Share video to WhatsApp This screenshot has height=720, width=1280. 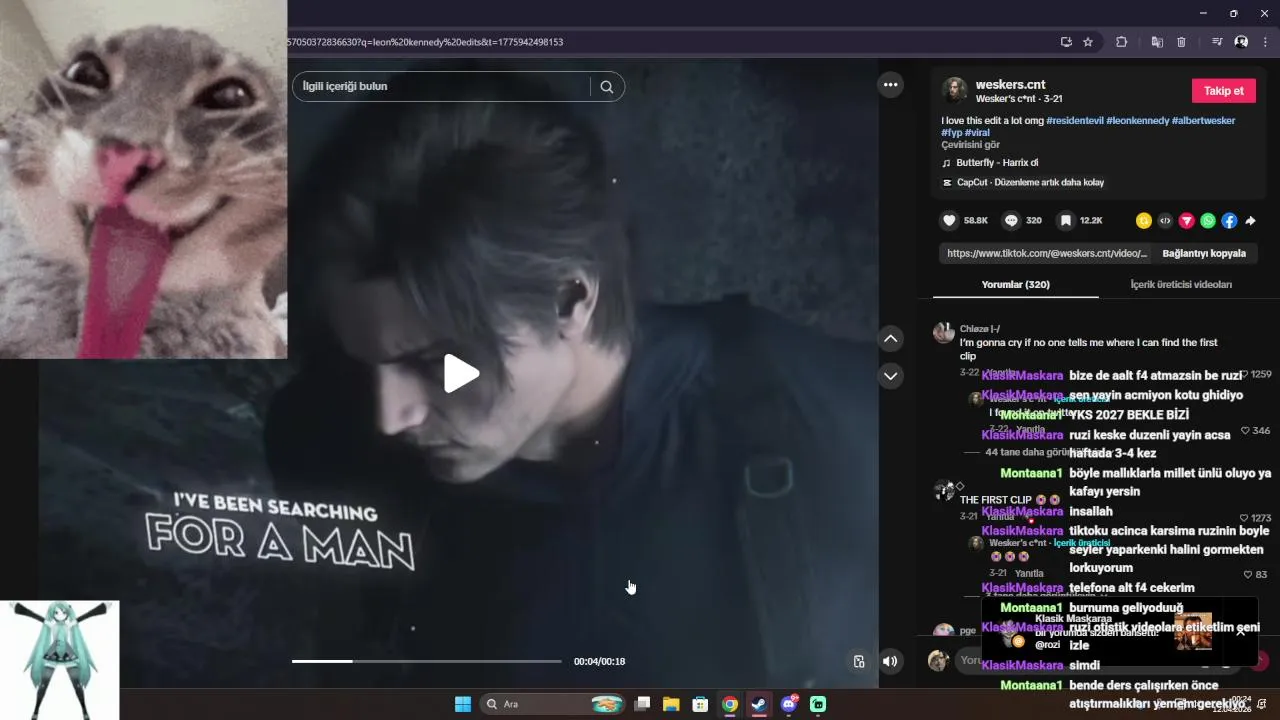[x=1208, y=221]
